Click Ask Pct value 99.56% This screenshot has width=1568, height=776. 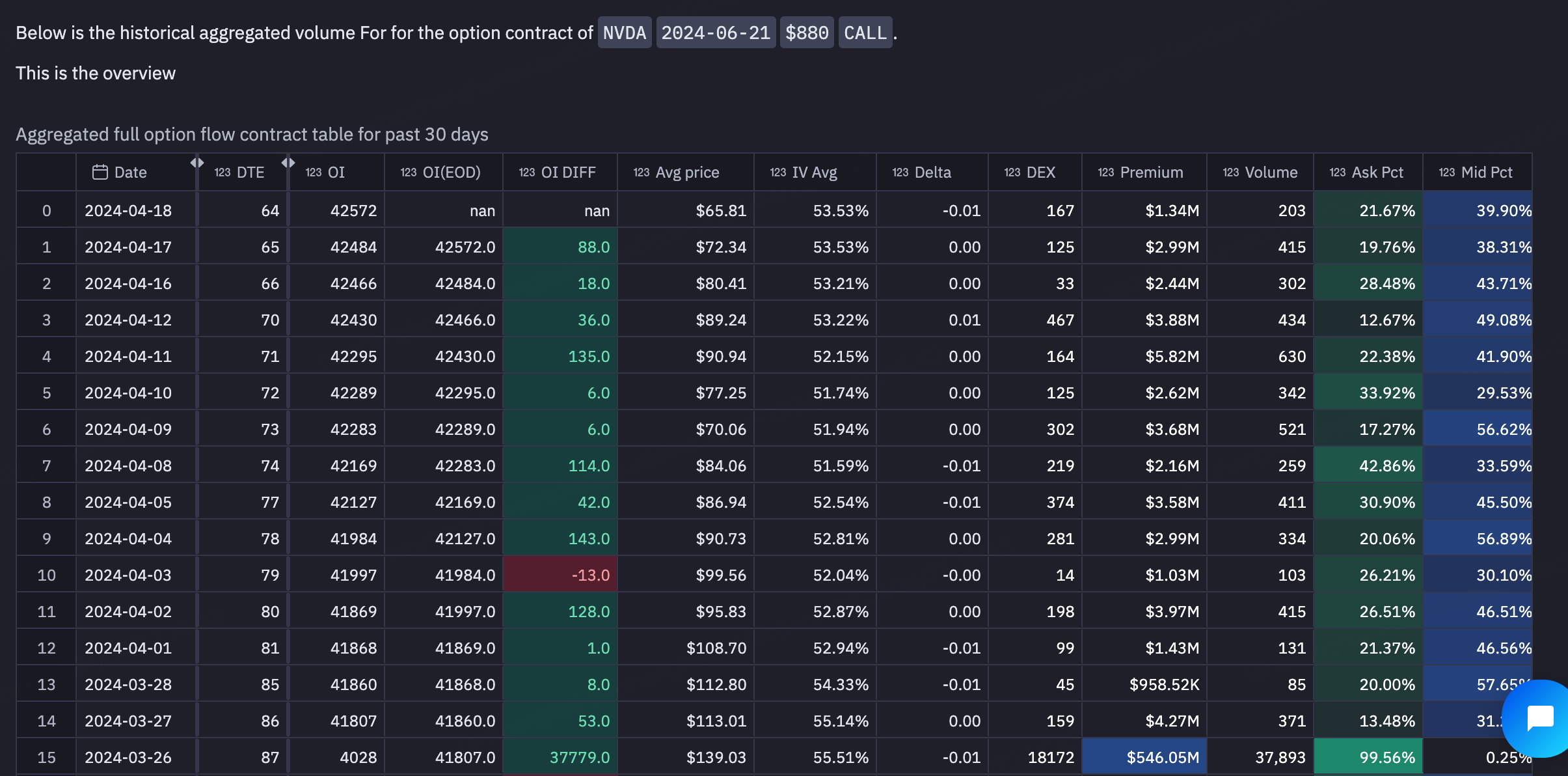point(1368,757)
